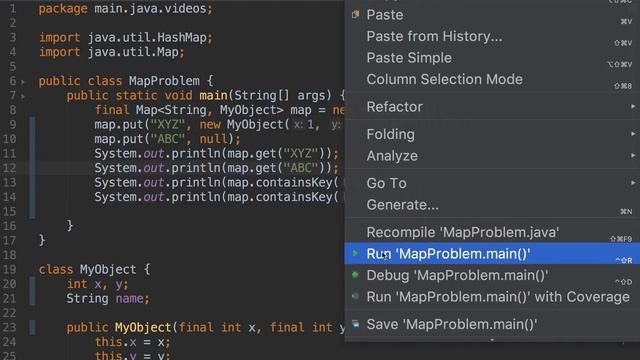This screenshot has width=640, height=360.
Task: Run 'MapProblem.main()' from context menu
Action: (x=492, y=253)
